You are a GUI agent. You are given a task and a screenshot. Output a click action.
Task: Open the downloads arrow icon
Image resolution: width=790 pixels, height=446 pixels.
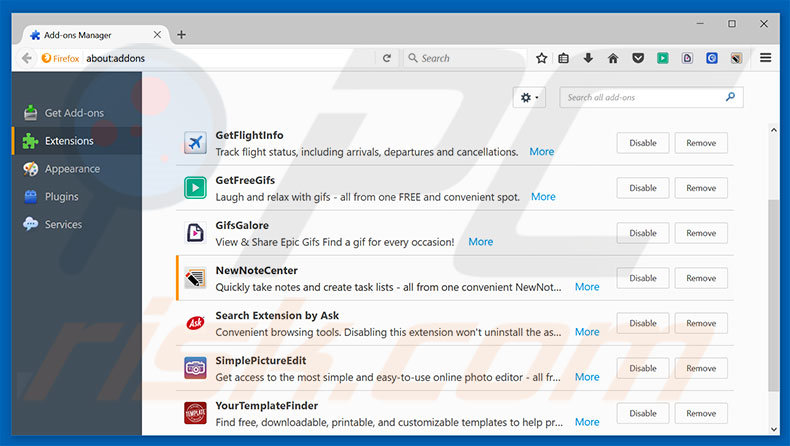click(x=588, y=58)
